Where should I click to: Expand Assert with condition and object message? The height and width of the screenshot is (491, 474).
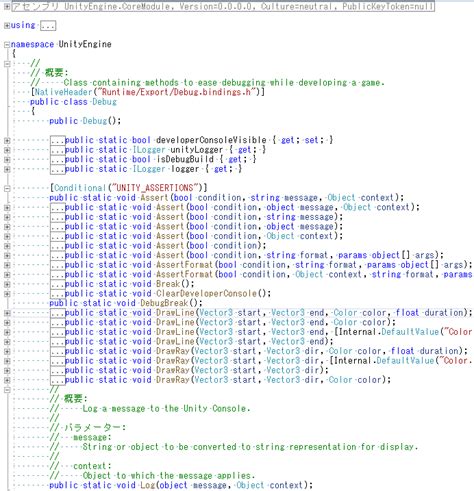[x=7, y=227]
